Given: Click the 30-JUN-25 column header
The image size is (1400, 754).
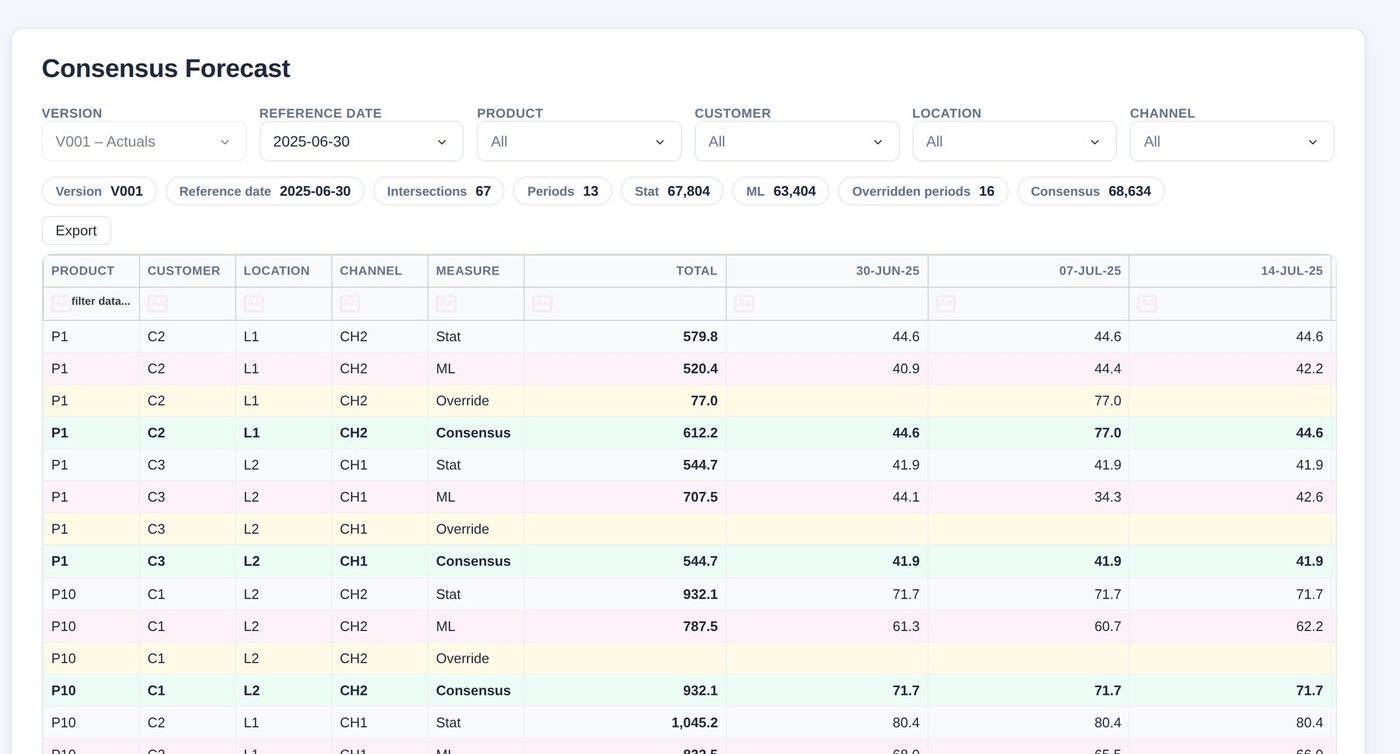Looking at the screenshot, I should [x=827, y=271].
